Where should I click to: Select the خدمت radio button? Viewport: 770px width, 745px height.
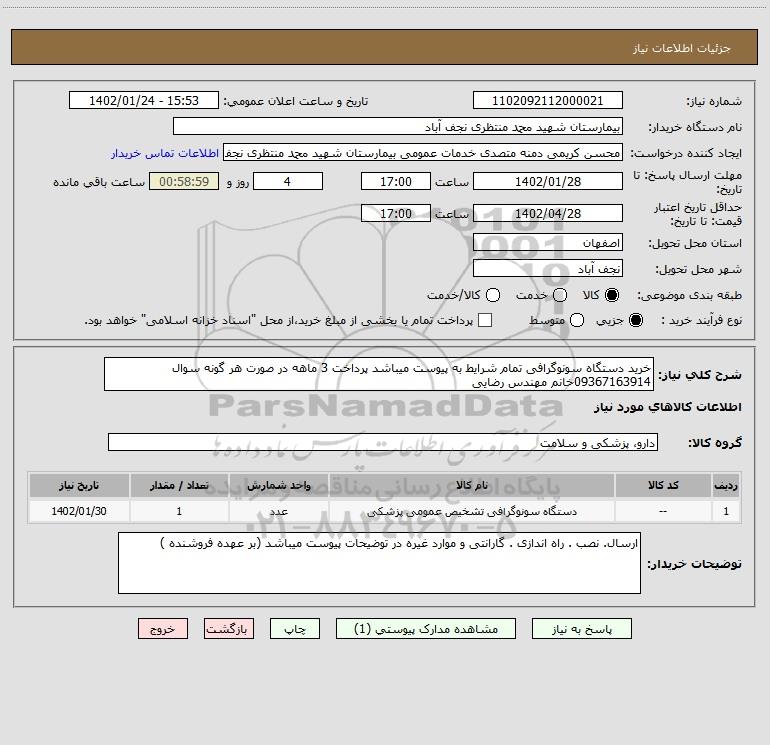click(x=560, y=295)
